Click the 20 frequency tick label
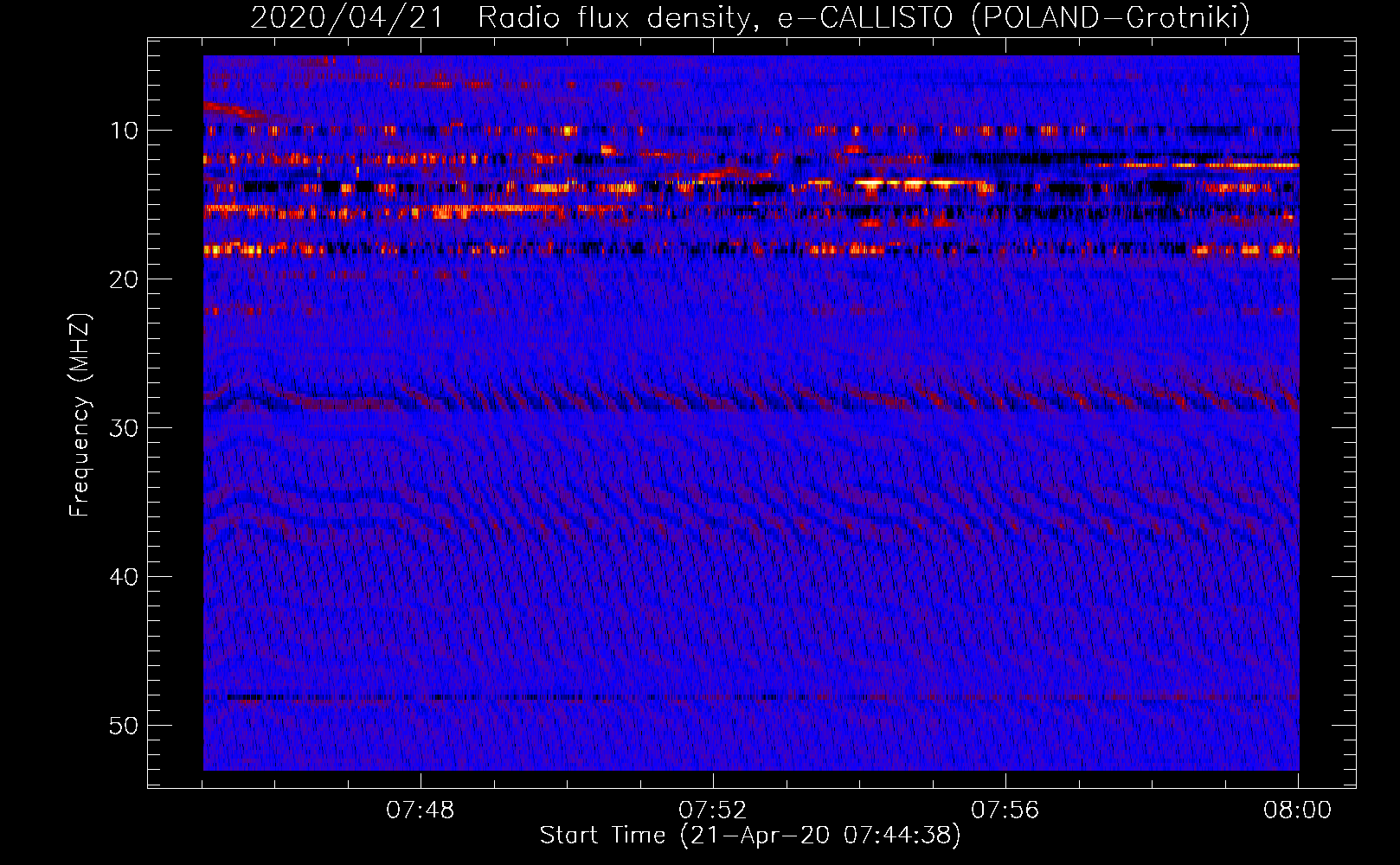The width and height of the screenshot is (1400, 865). click(124, 279)
